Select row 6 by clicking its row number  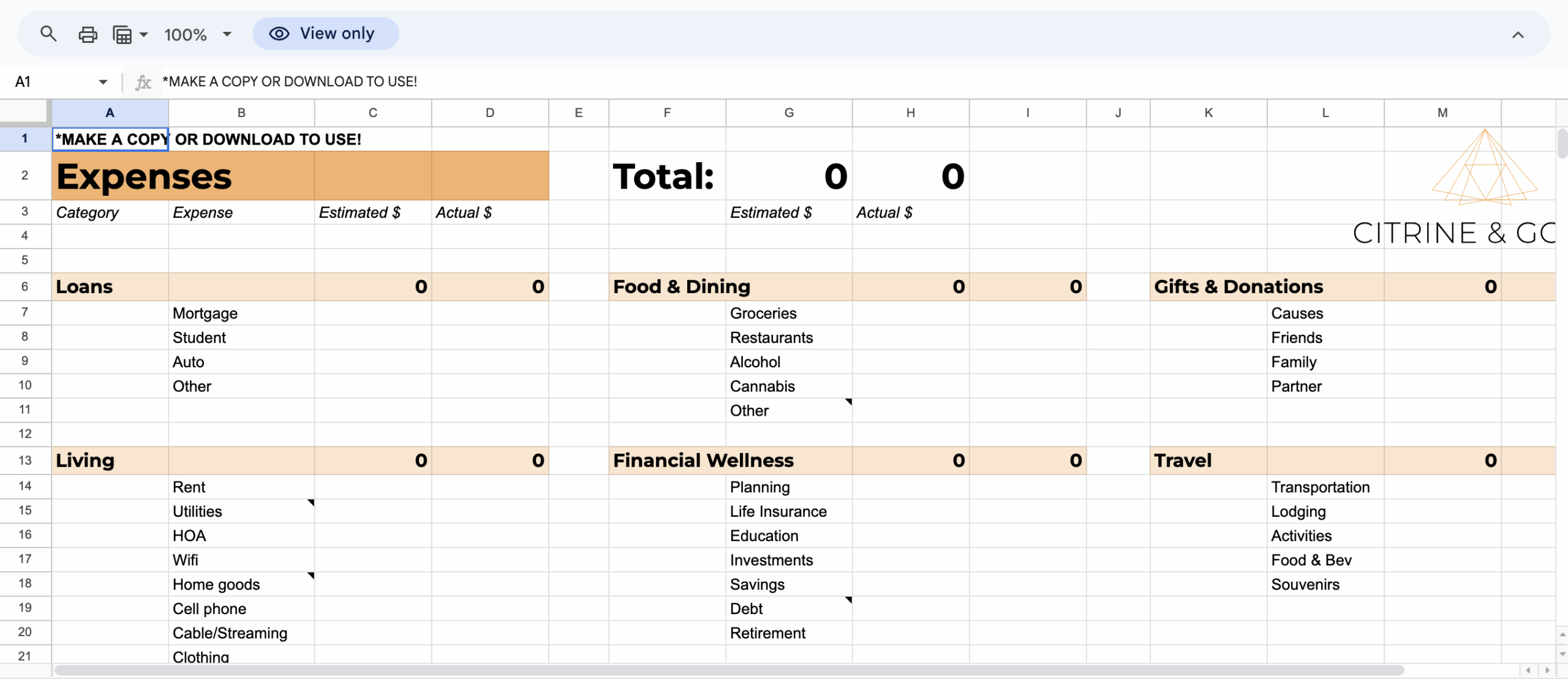click(x=24, y=286)
